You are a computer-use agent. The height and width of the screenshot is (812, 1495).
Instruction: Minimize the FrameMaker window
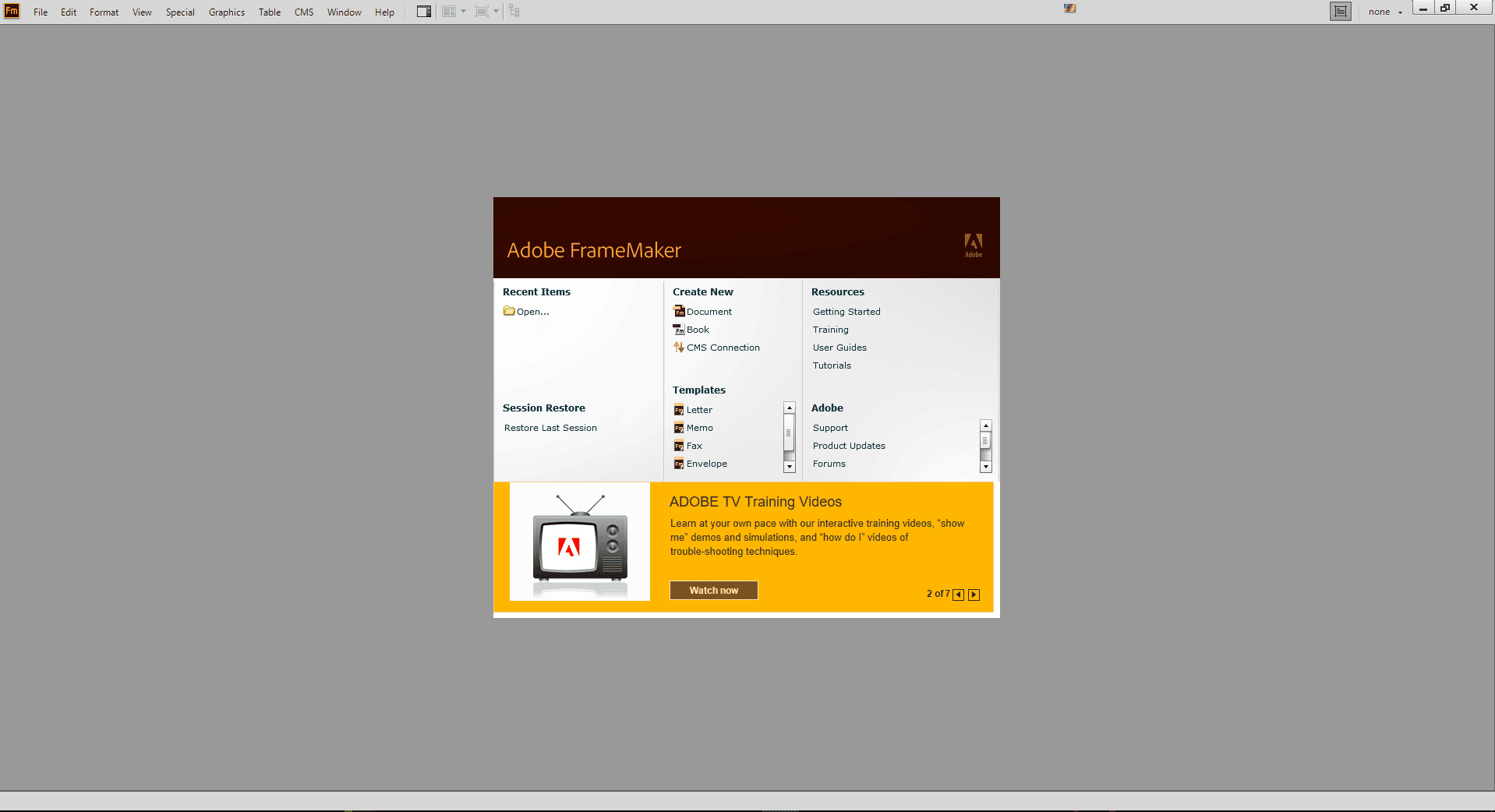(x=1423, y=9)
